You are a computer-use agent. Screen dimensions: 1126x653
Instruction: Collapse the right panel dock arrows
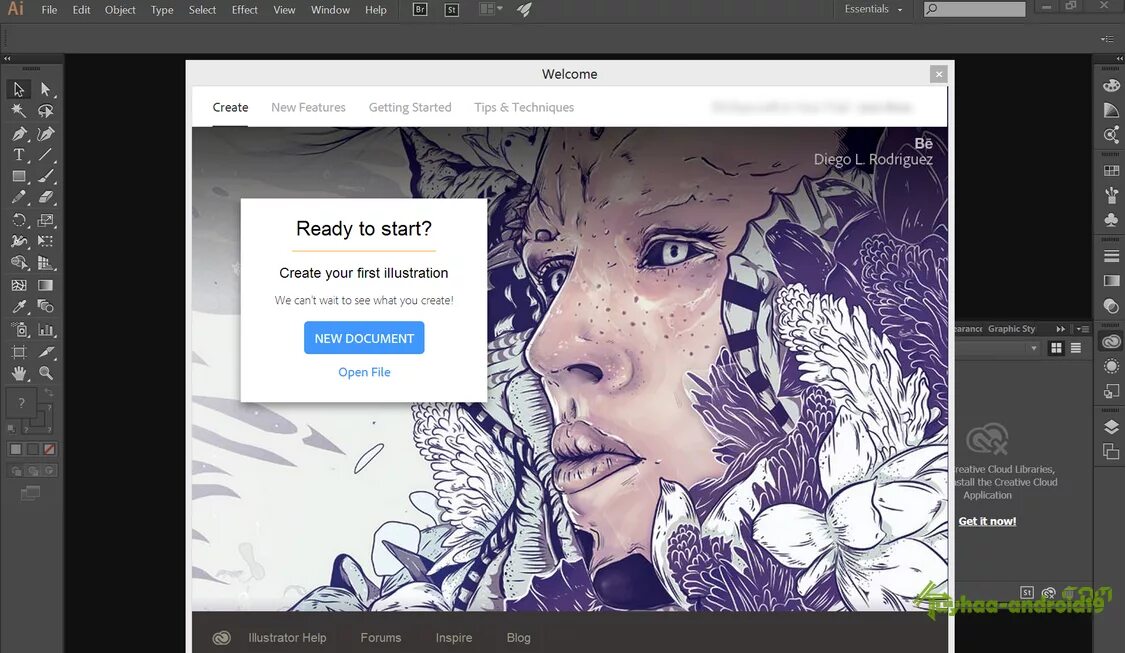tap(1120, 58)
